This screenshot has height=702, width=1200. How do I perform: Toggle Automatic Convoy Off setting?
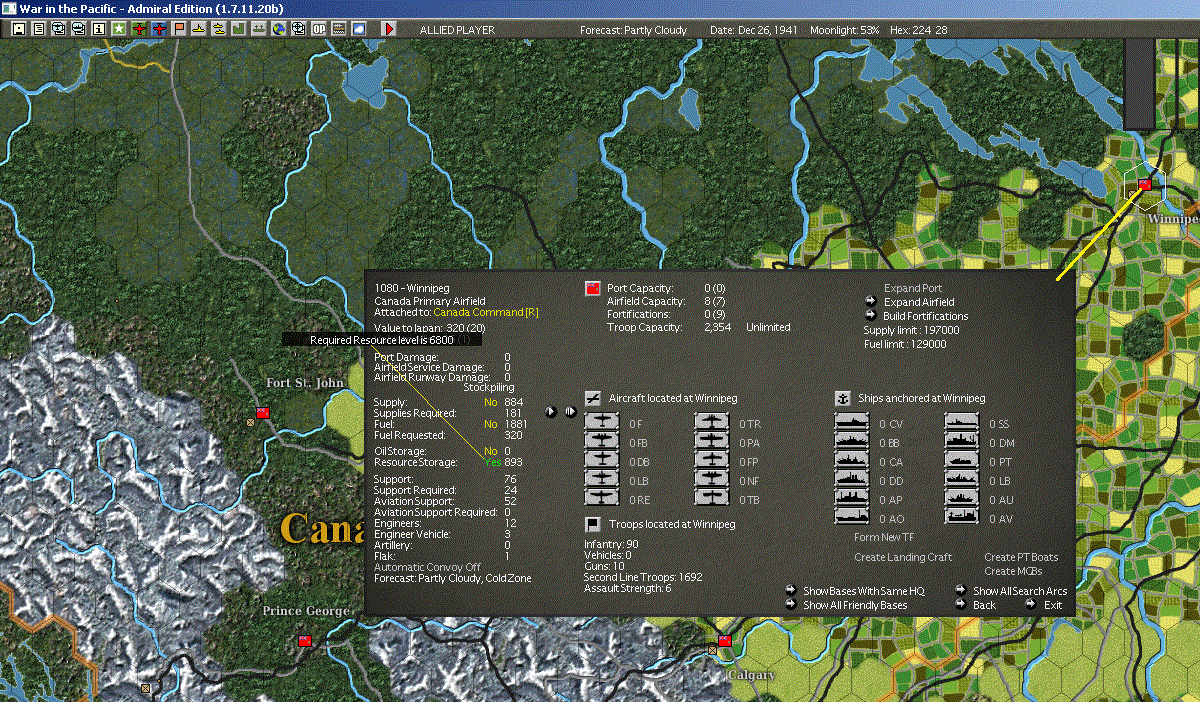click(x=427, y=567)
